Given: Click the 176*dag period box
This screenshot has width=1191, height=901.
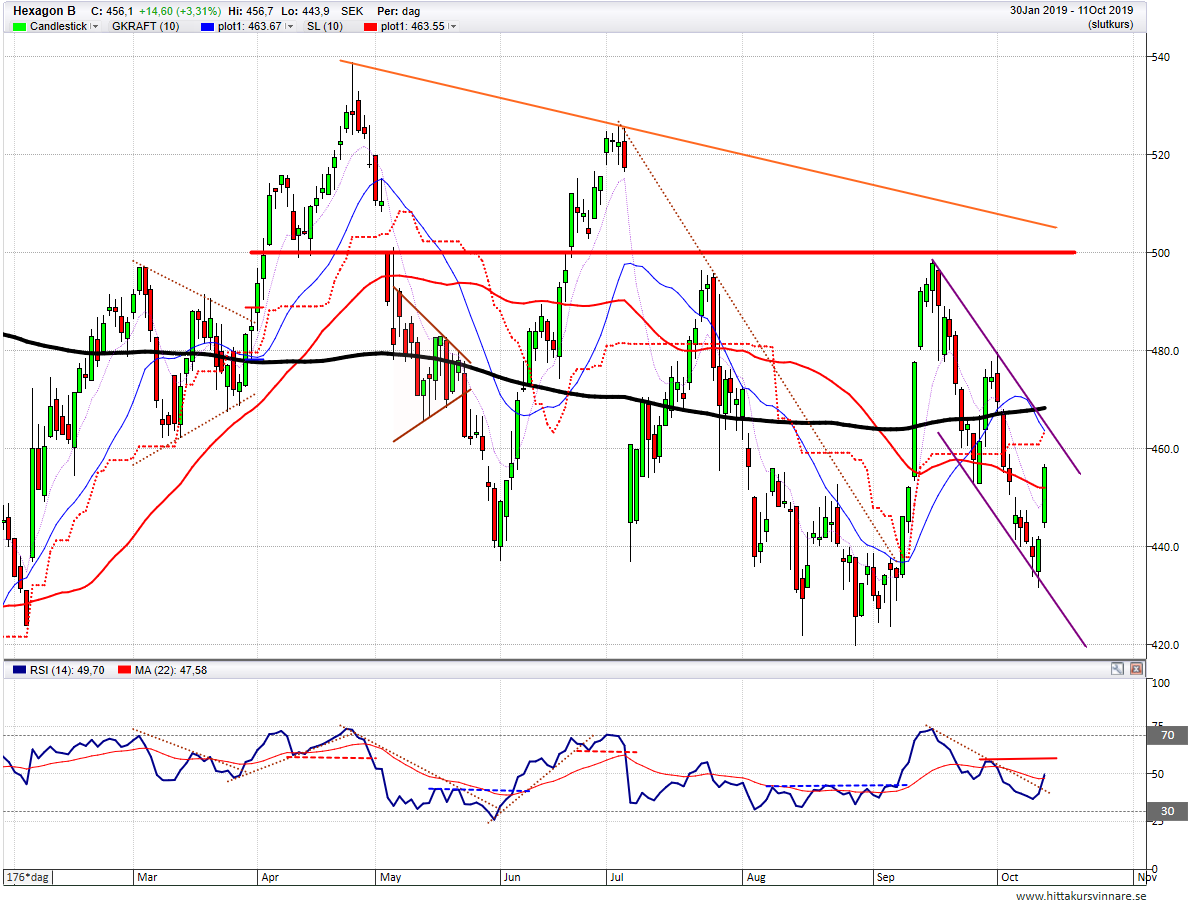Looking at the screenshot, I should pyautogui.click(x=28, y=877).
